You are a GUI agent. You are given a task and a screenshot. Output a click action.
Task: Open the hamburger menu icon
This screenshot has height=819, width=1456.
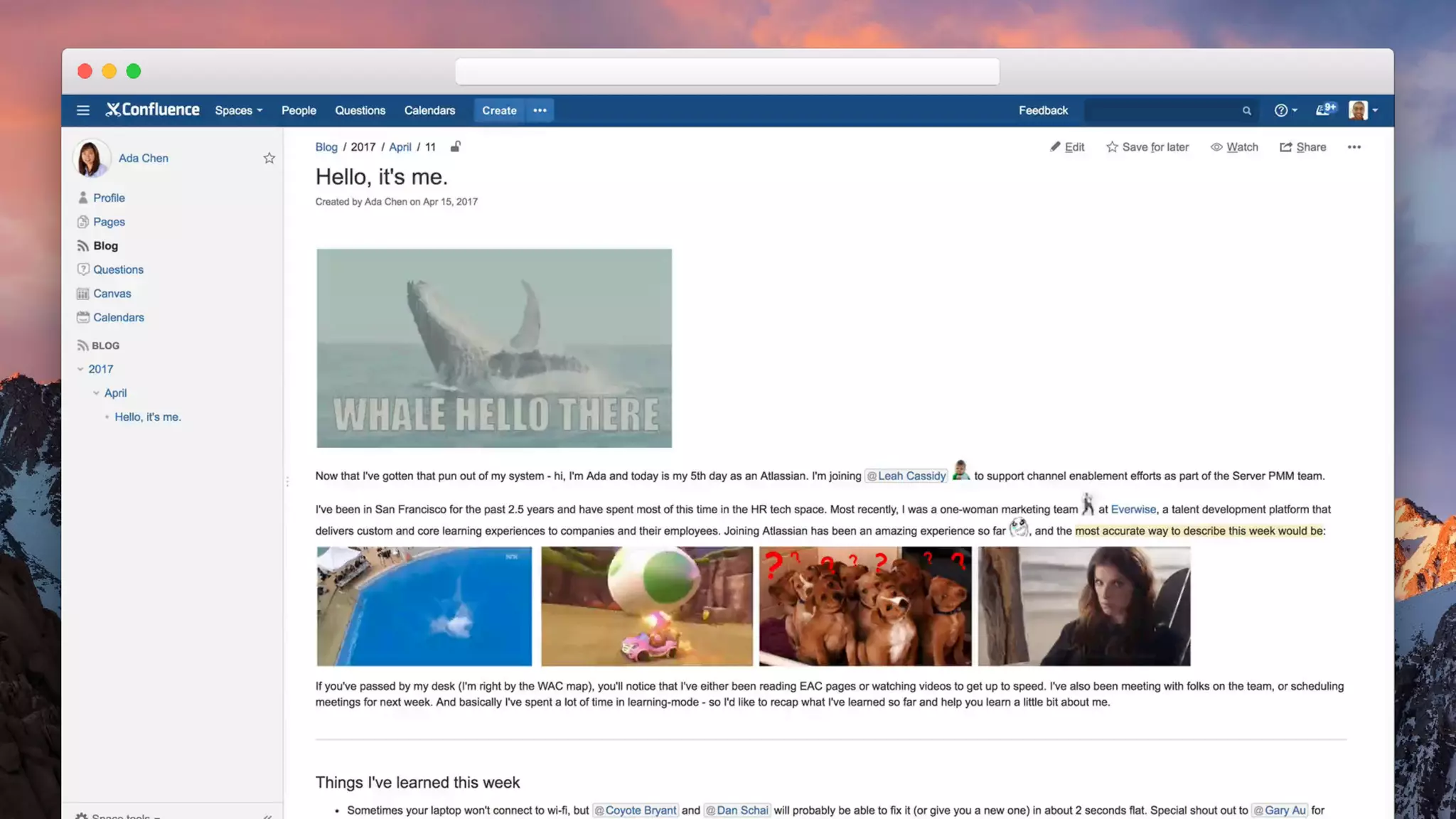pyautogui.click(x=83, y=110)
